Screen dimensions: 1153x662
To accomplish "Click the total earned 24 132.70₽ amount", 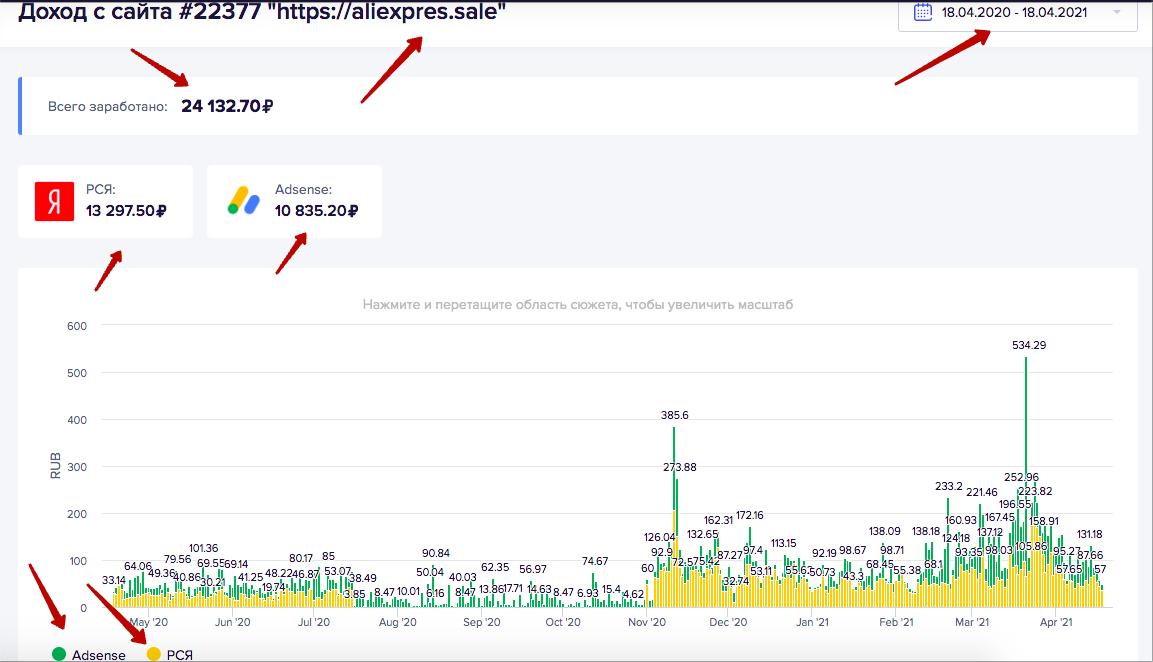I will pos(227,106).
